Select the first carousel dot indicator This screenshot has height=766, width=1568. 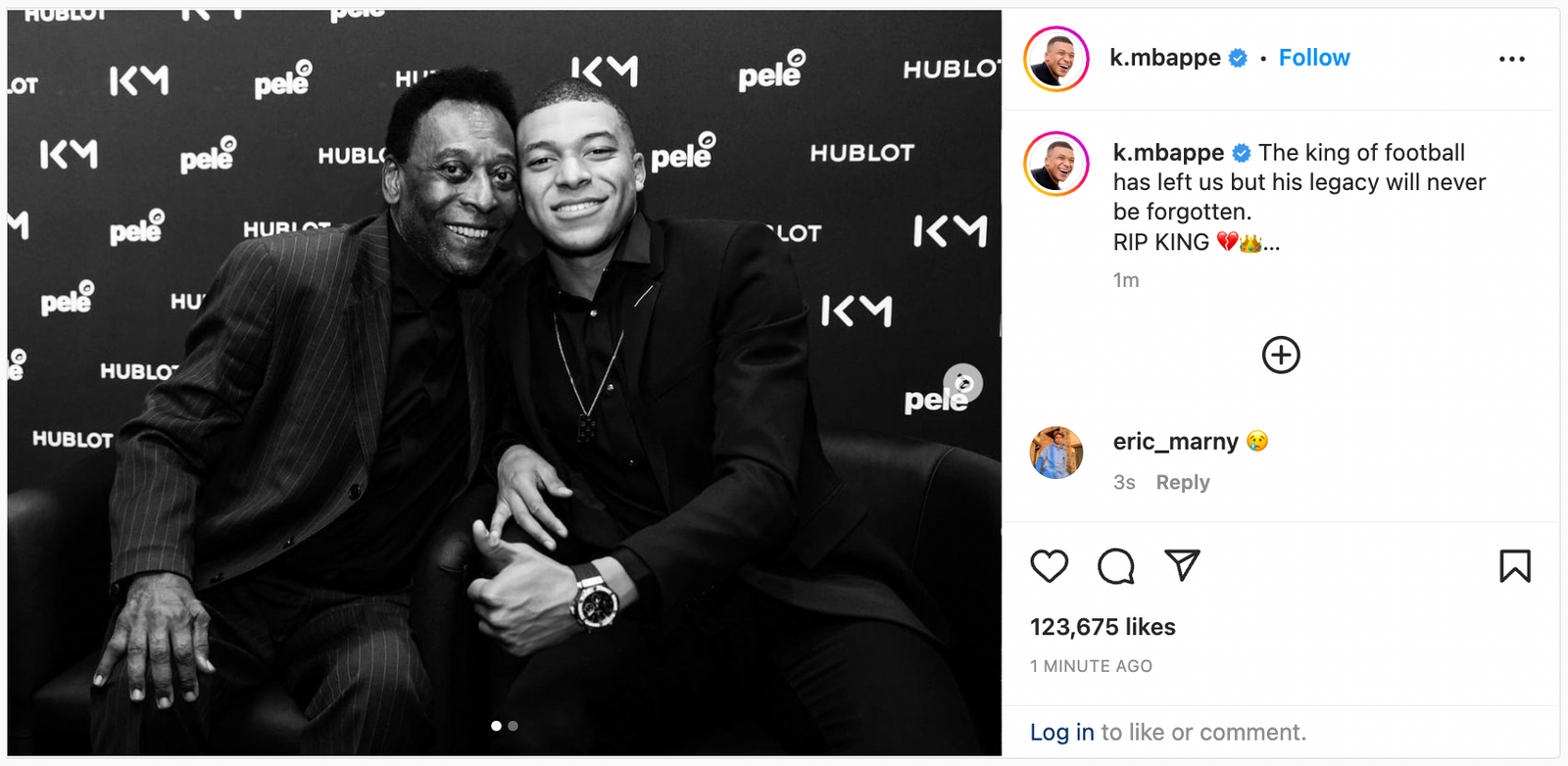click(496, 726)
